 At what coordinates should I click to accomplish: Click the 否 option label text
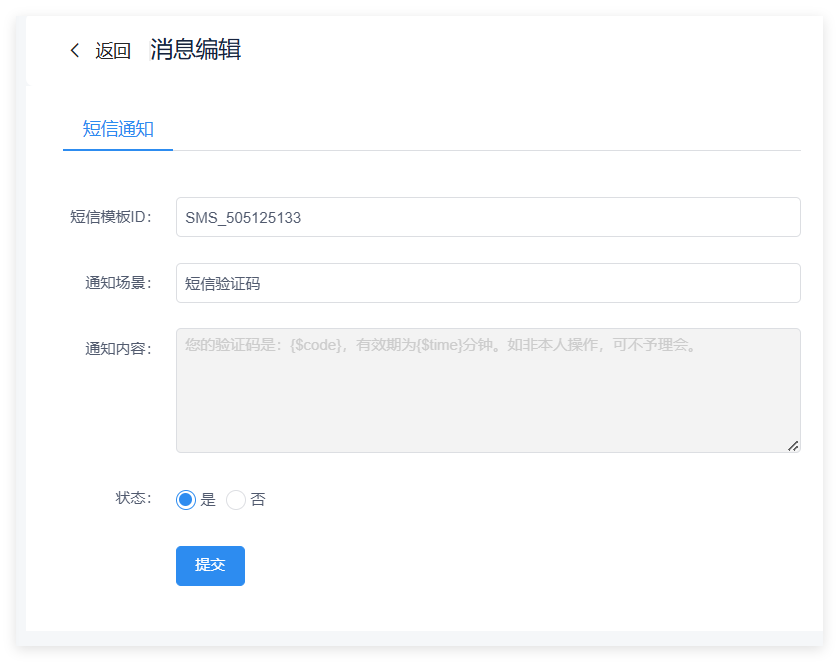tap(258, 500)
